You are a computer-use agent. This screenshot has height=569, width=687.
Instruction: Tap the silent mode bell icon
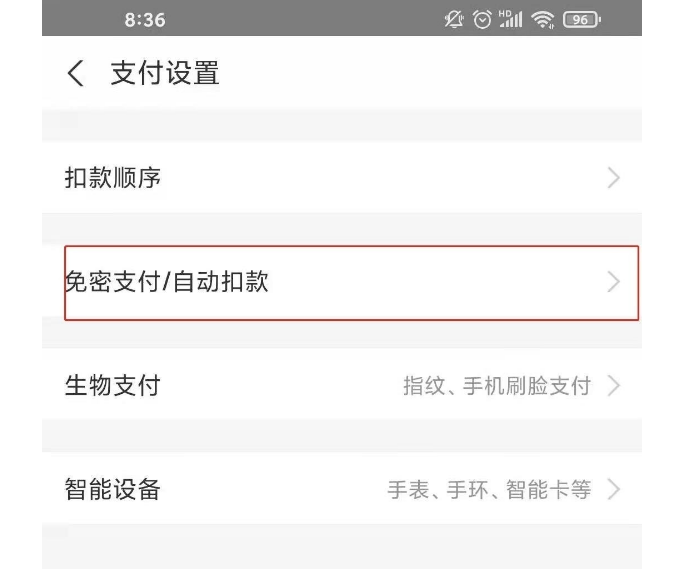tap(456, 19)
